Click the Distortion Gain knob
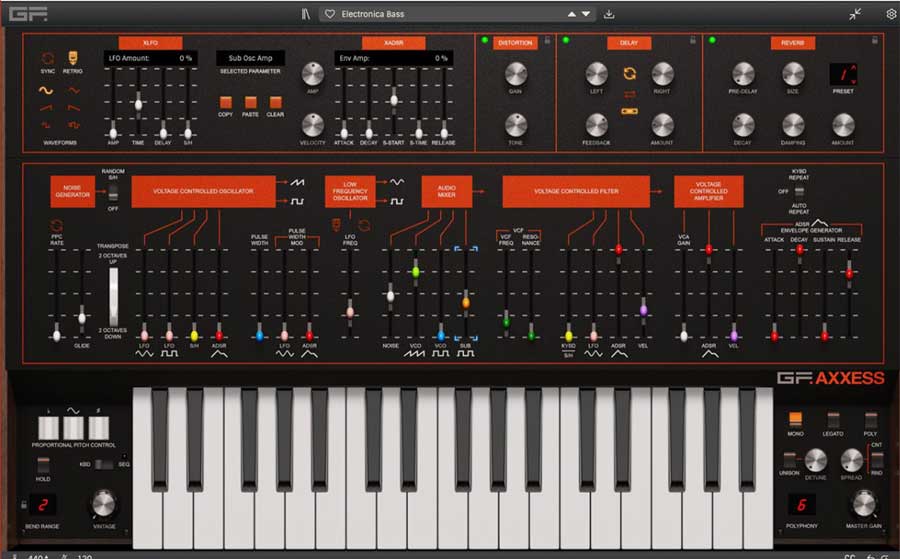900x559 pixels. point(515,74)
